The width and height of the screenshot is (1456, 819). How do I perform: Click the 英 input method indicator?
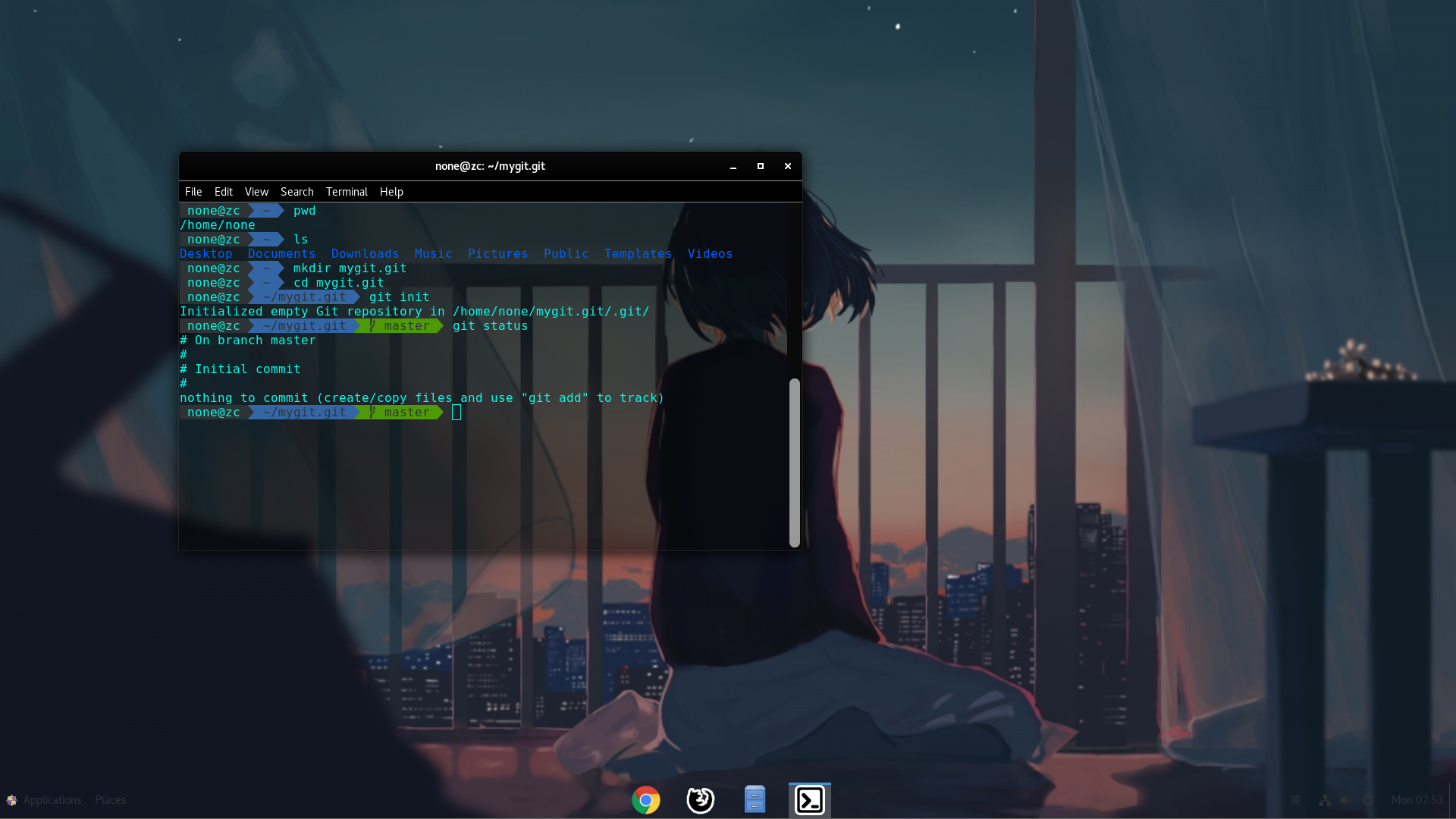tap(1296, 800)
